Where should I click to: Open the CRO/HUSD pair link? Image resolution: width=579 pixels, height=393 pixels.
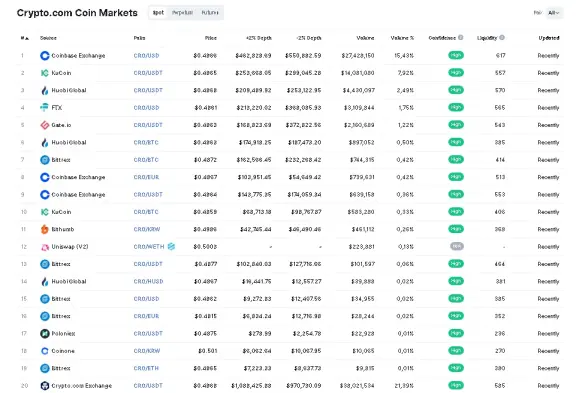click(148, 281)
